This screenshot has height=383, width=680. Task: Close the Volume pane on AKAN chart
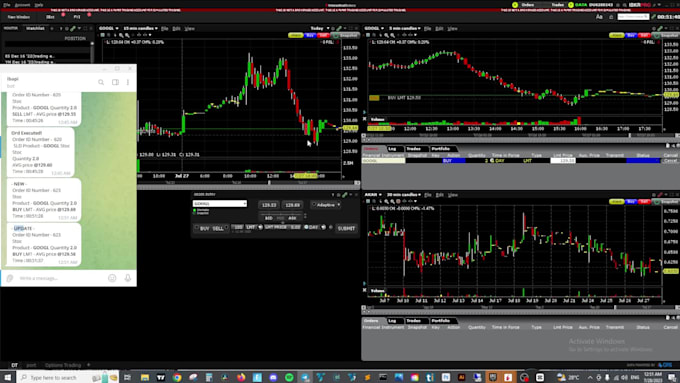pos(364,290)
